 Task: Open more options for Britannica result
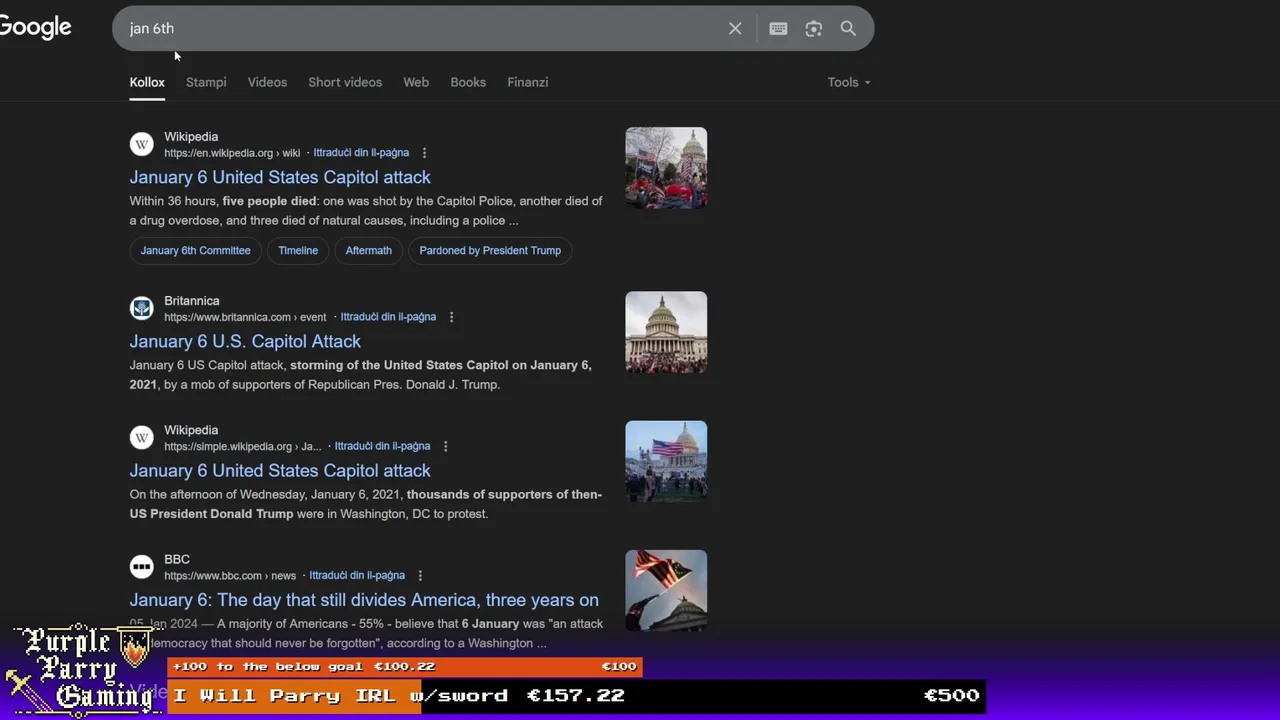(x=451, y=317)
